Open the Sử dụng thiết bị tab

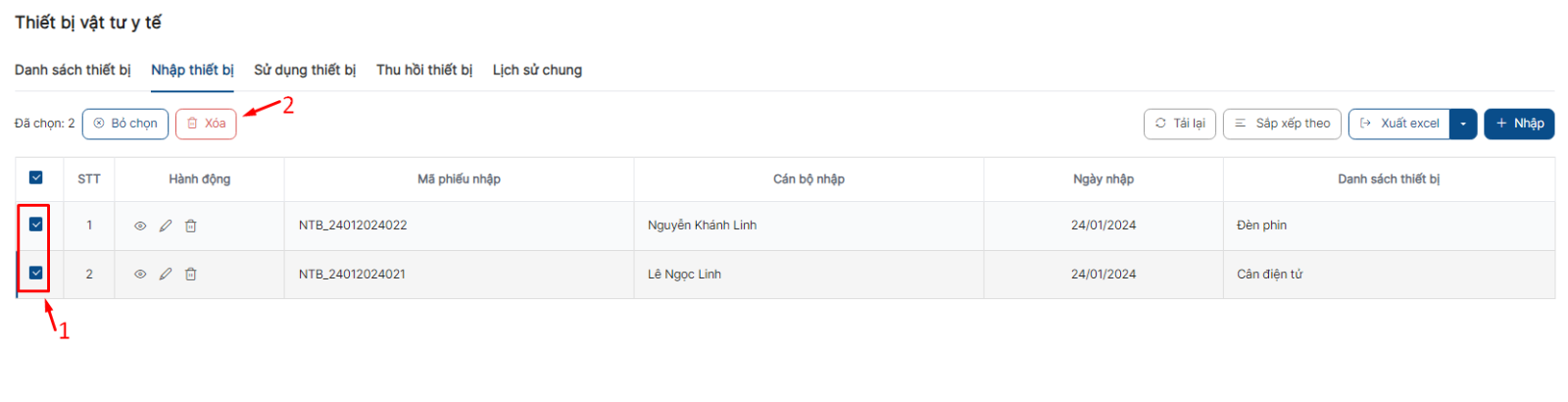click(305, 70)
